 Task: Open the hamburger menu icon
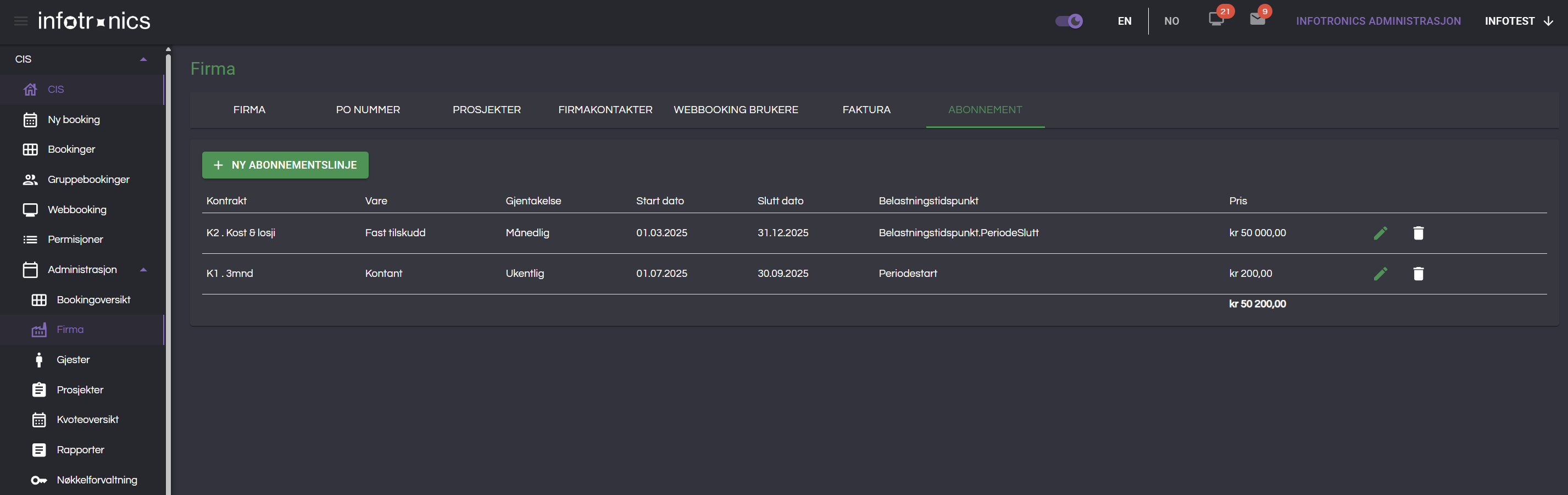[21, 21]
